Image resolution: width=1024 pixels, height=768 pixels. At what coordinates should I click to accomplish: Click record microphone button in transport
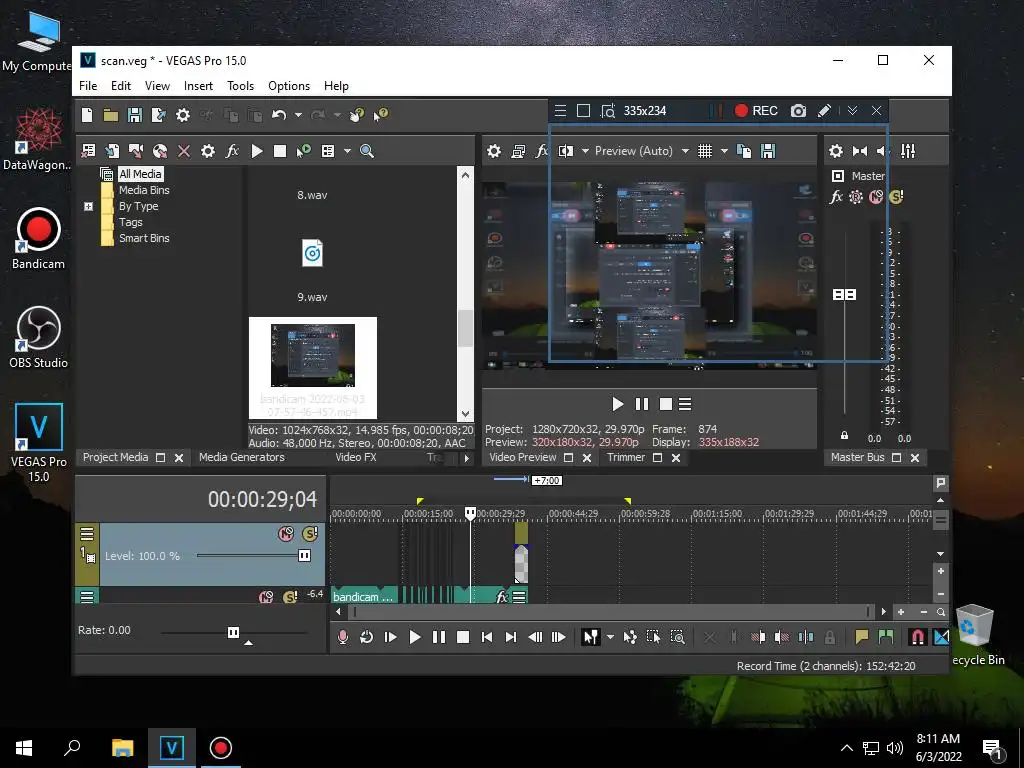pos(343,637)
